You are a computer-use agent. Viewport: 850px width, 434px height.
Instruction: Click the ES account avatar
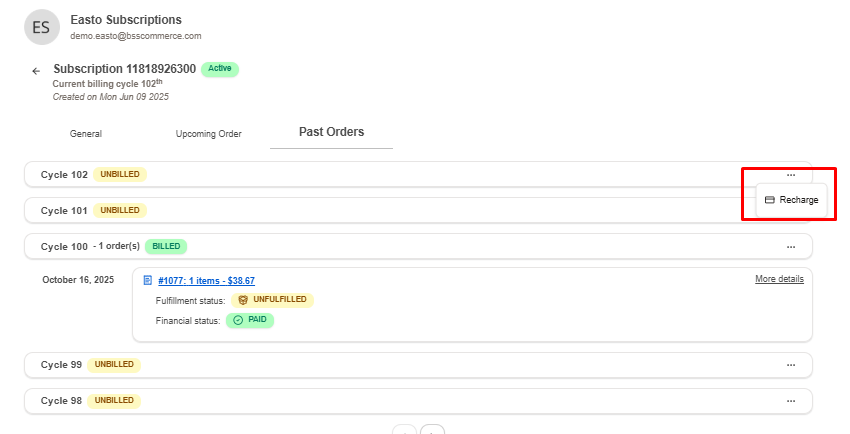pos(41,27)
